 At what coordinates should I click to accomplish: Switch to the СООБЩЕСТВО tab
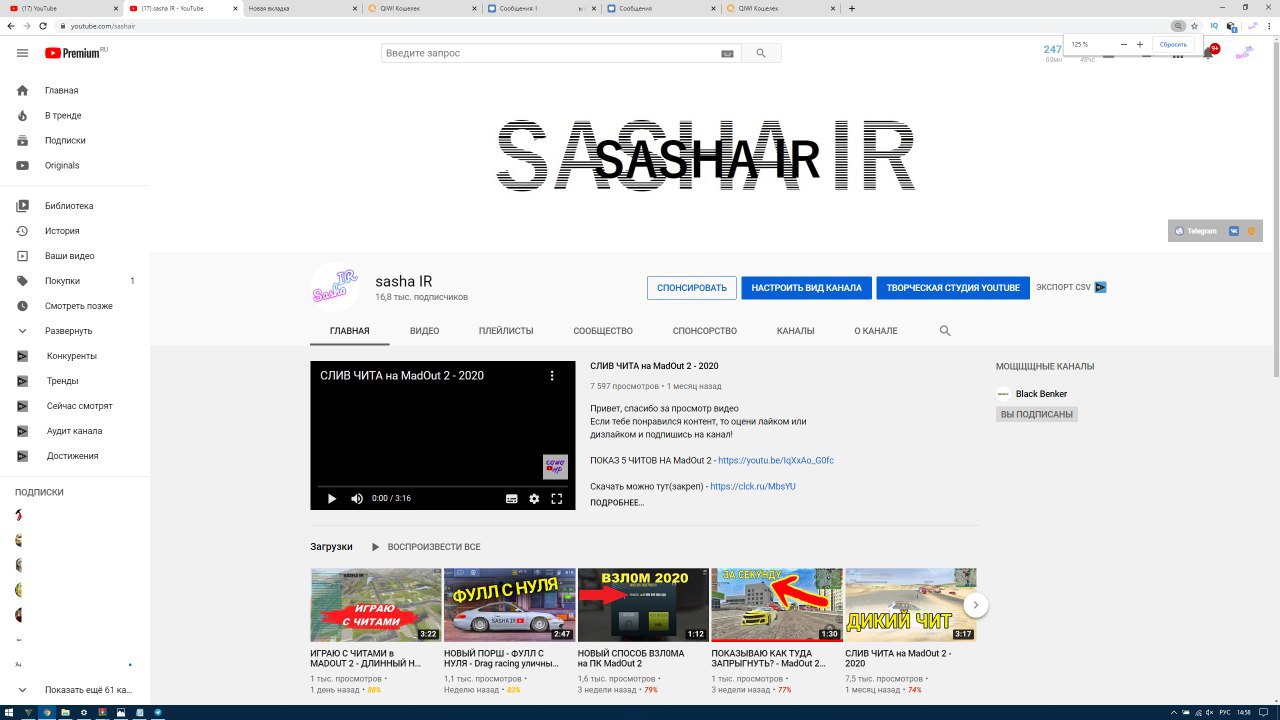tap(603, 331)
